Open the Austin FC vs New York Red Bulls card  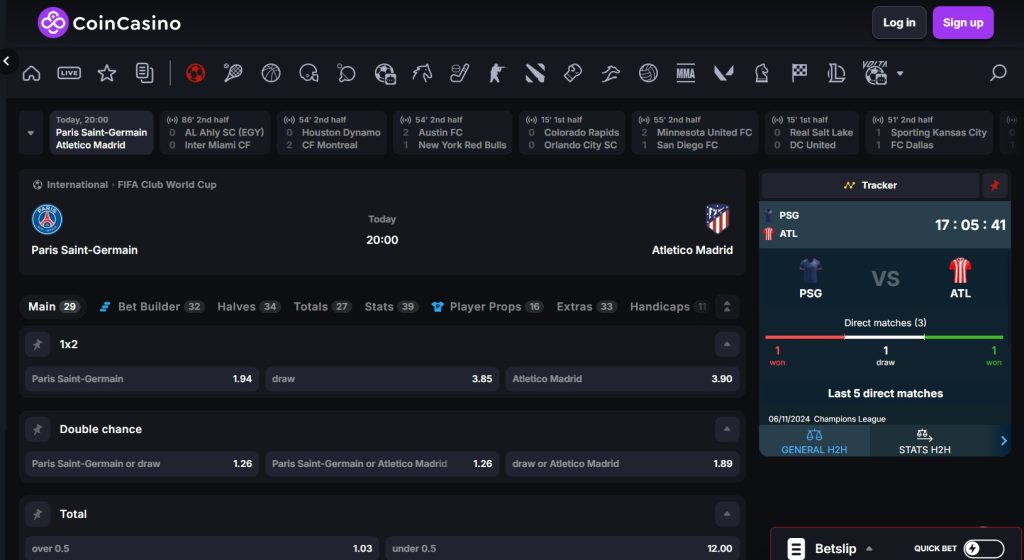[x=453, y=132]
